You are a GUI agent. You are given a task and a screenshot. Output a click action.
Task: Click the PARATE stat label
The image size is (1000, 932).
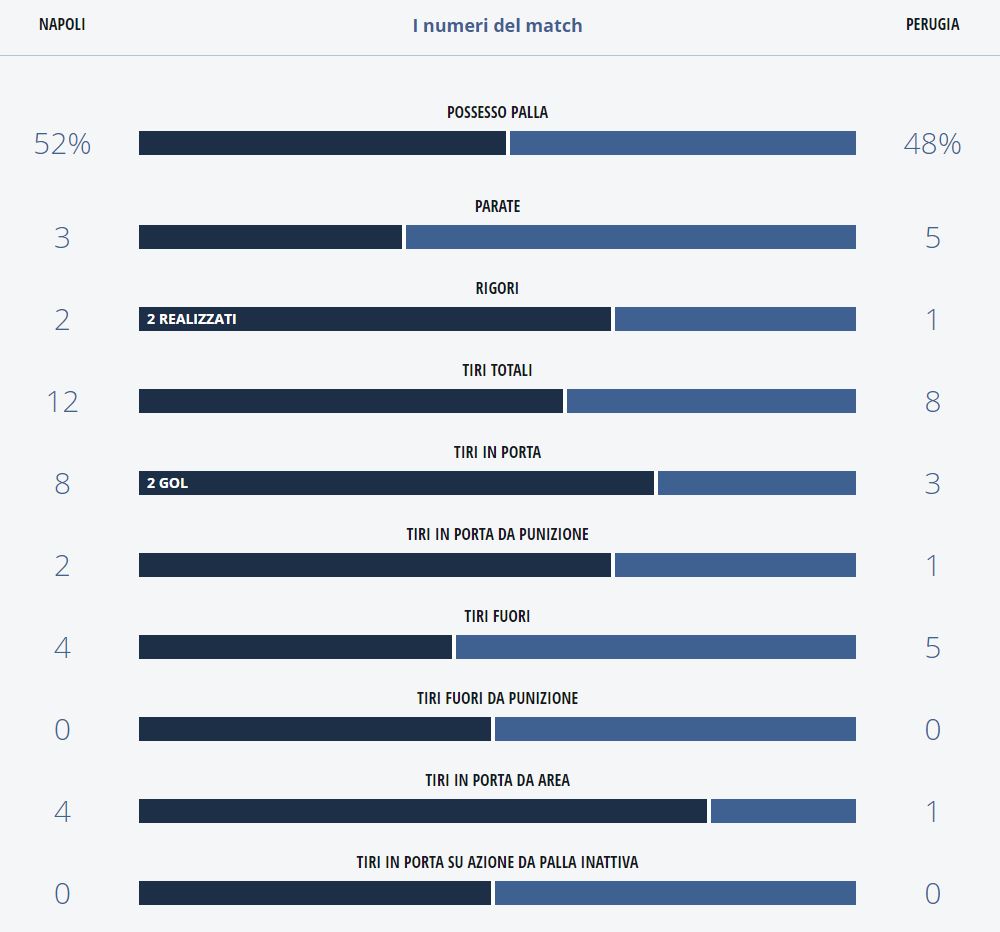(497, 207)
